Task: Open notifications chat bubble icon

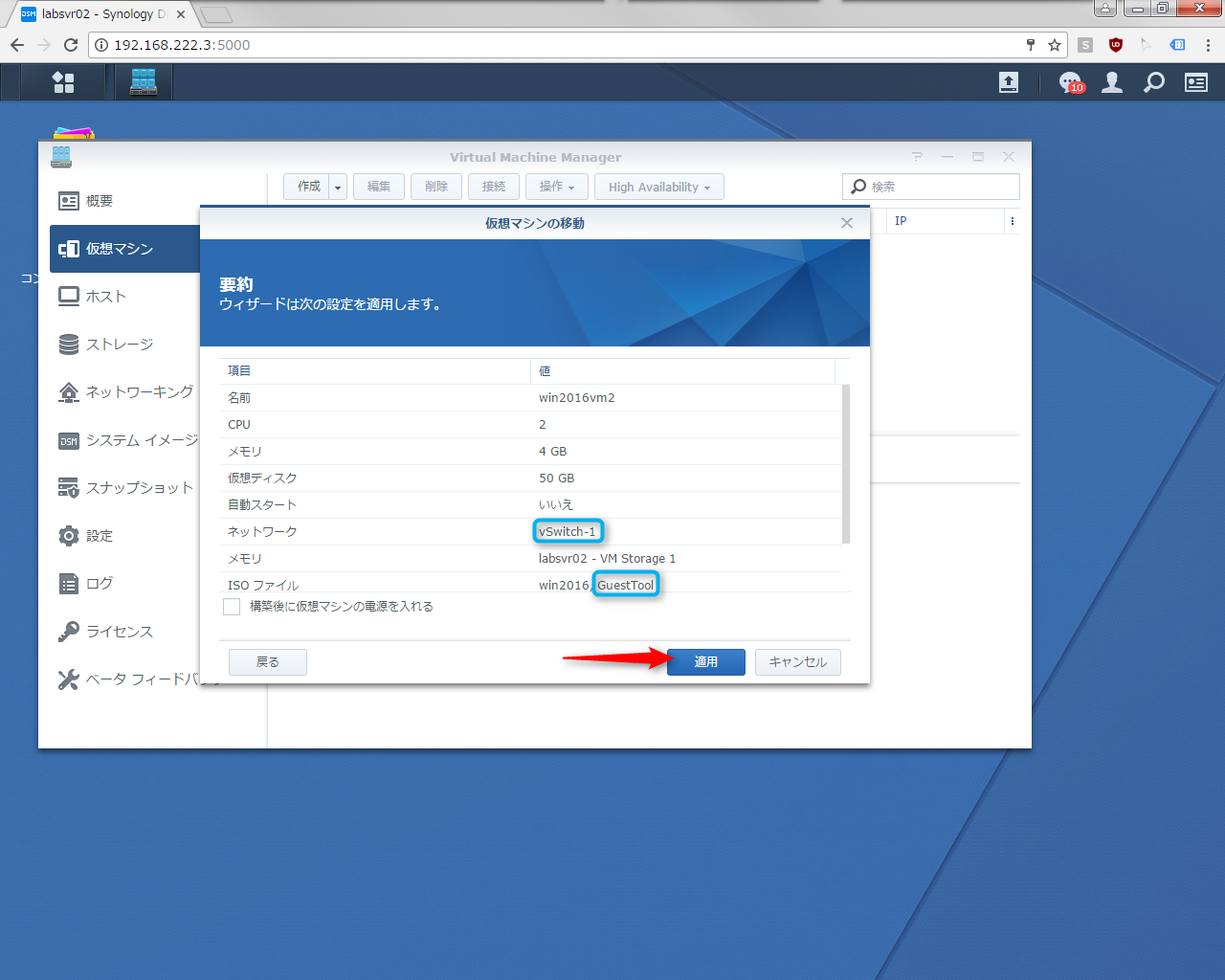Action: point(1071,82)
